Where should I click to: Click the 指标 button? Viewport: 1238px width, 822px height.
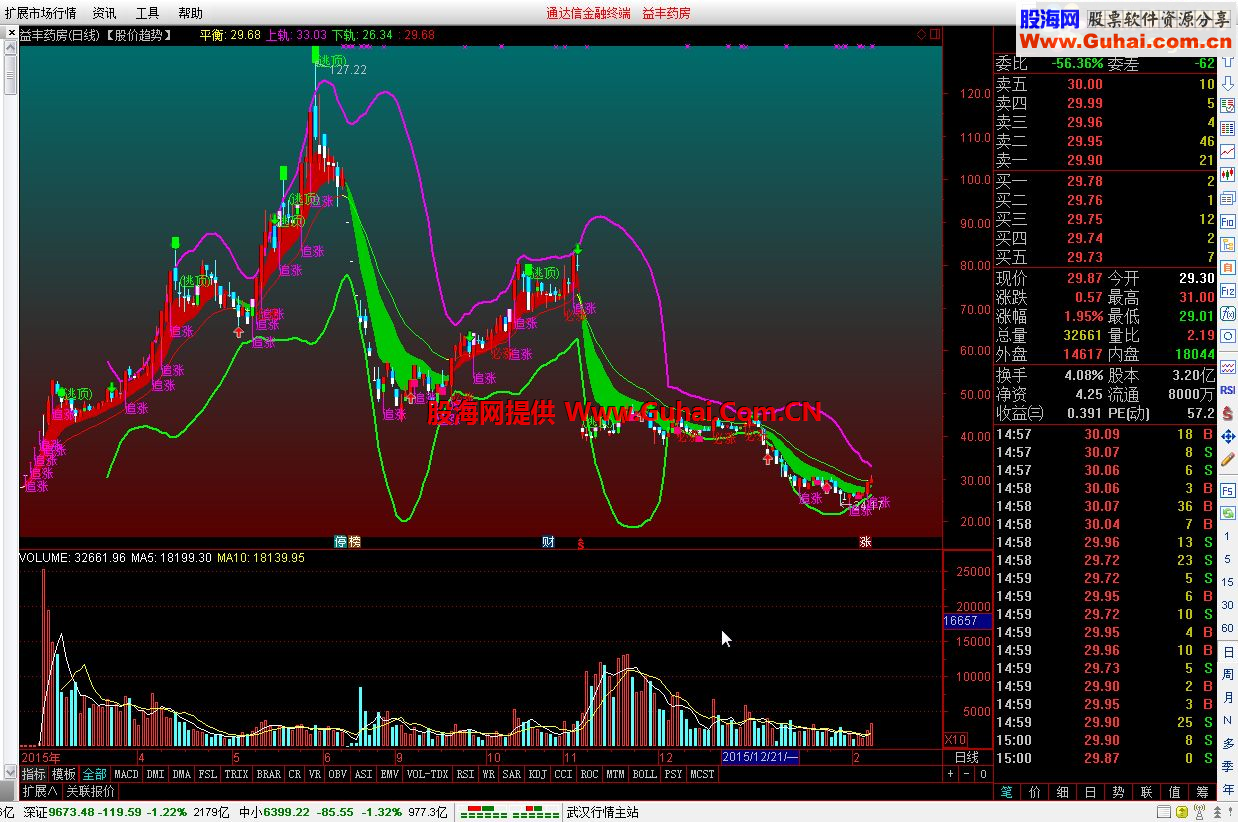click(x=34, y=774)
